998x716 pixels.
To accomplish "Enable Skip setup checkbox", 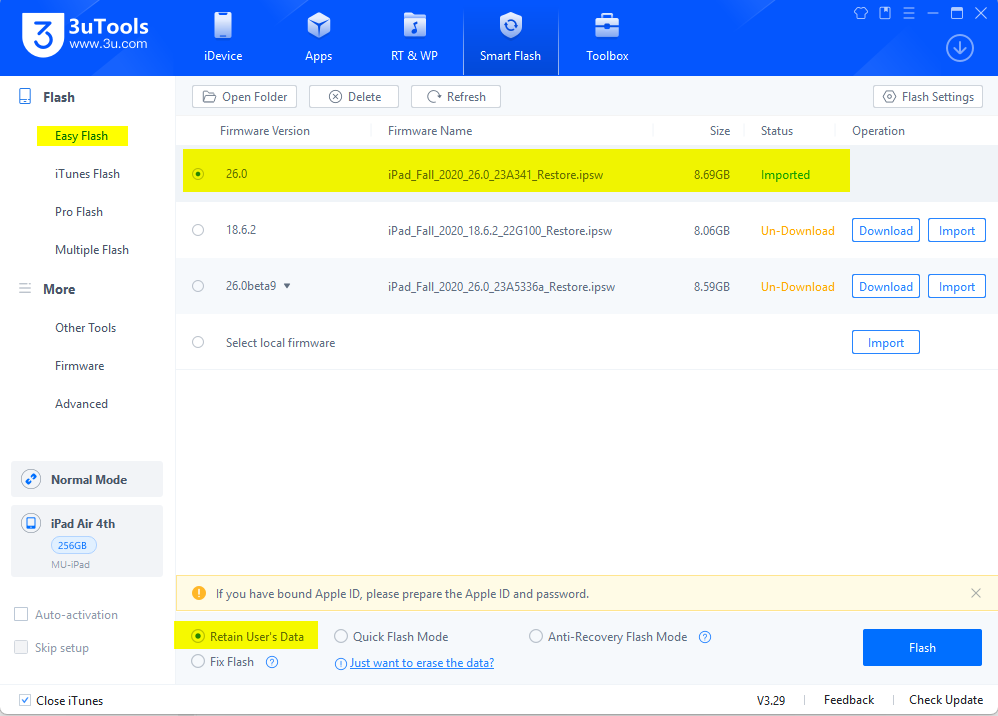I will pos(21,647).
